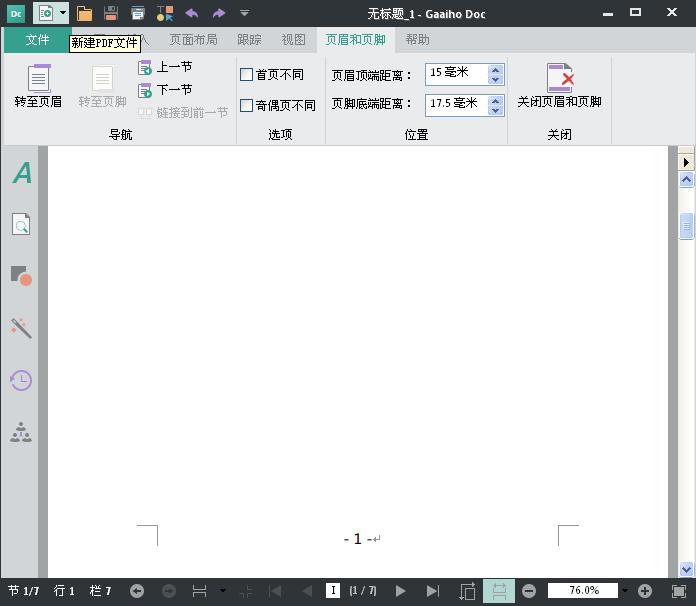Image resolution: width=696 pixels, height=606 pixels.
Task: Open the find document sidebar icon
Action: pyautogui.click(x=21, y=224)
